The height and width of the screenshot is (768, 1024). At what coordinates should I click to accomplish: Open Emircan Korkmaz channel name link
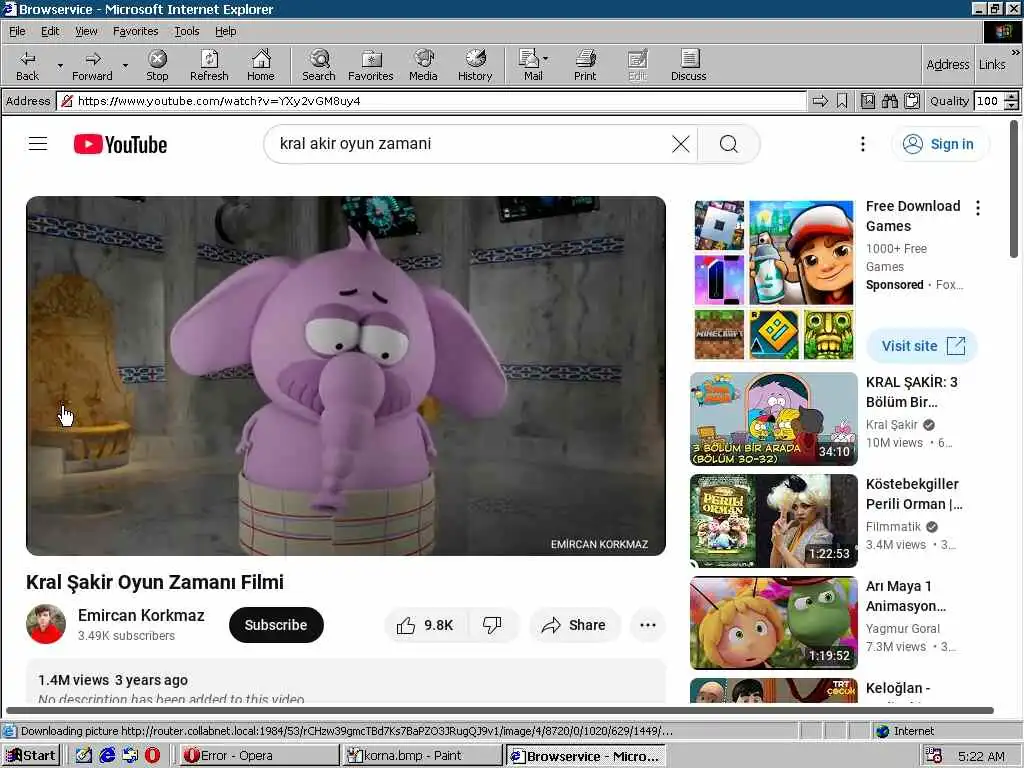pyautogui.click(x=141, y=615)
